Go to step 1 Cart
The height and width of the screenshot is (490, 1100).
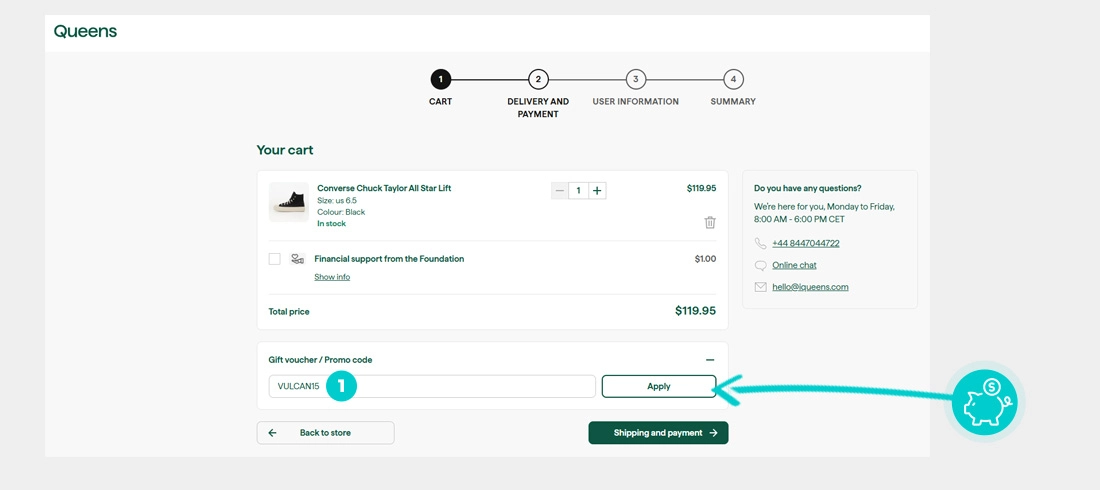click(x=441, y=79)
